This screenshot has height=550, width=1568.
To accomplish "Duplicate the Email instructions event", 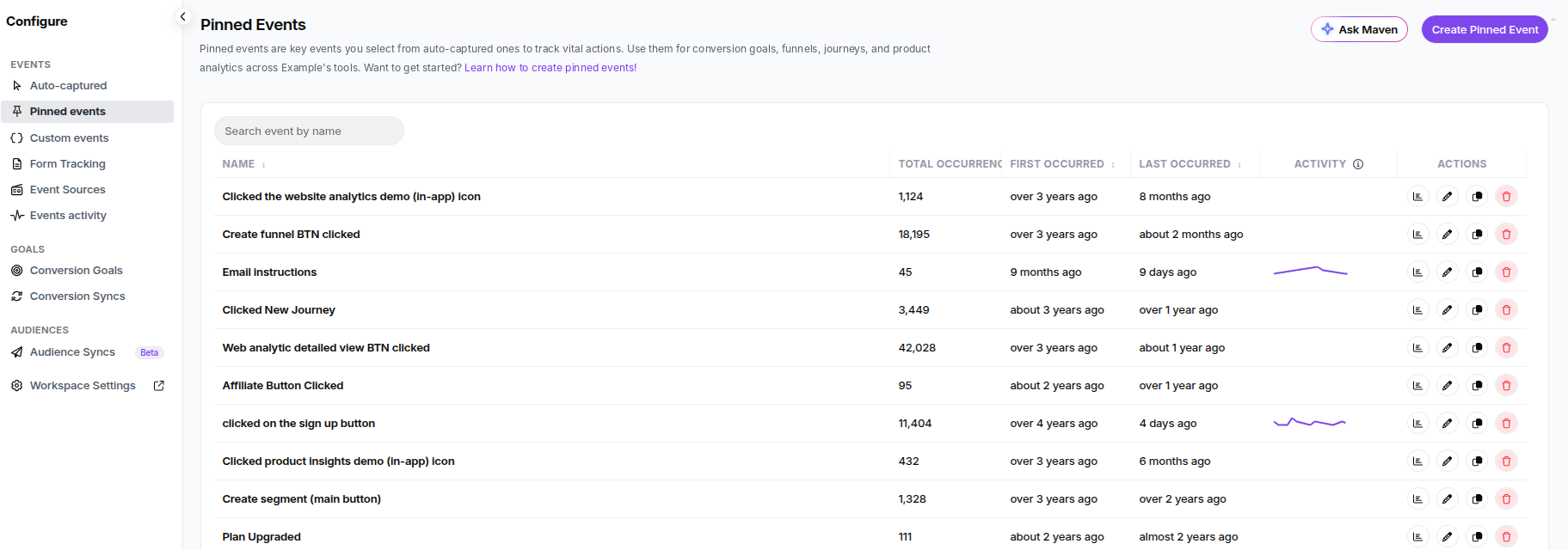I will click(x=1477, y=272).
